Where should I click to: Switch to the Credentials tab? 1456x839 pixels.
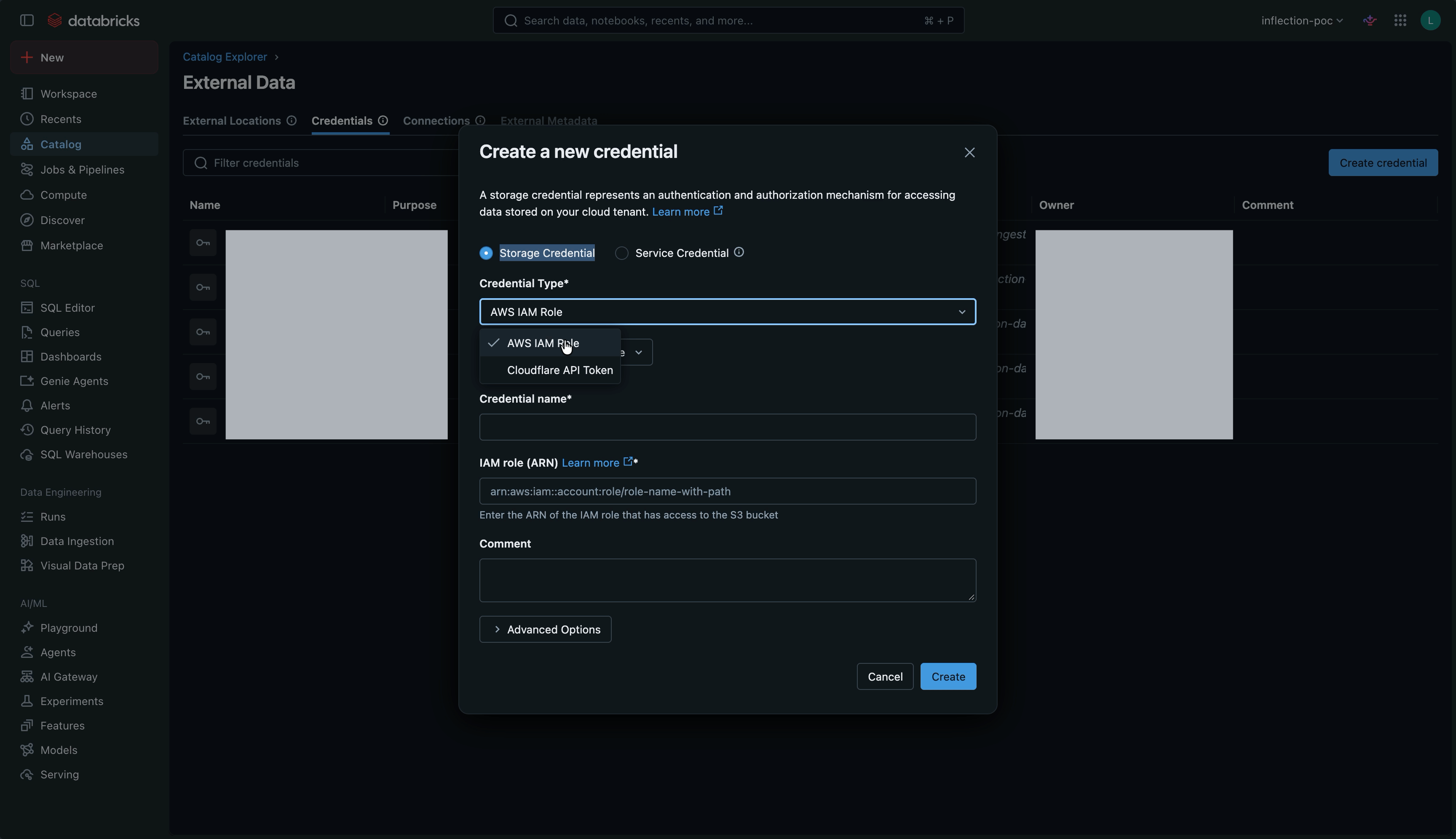342,120
